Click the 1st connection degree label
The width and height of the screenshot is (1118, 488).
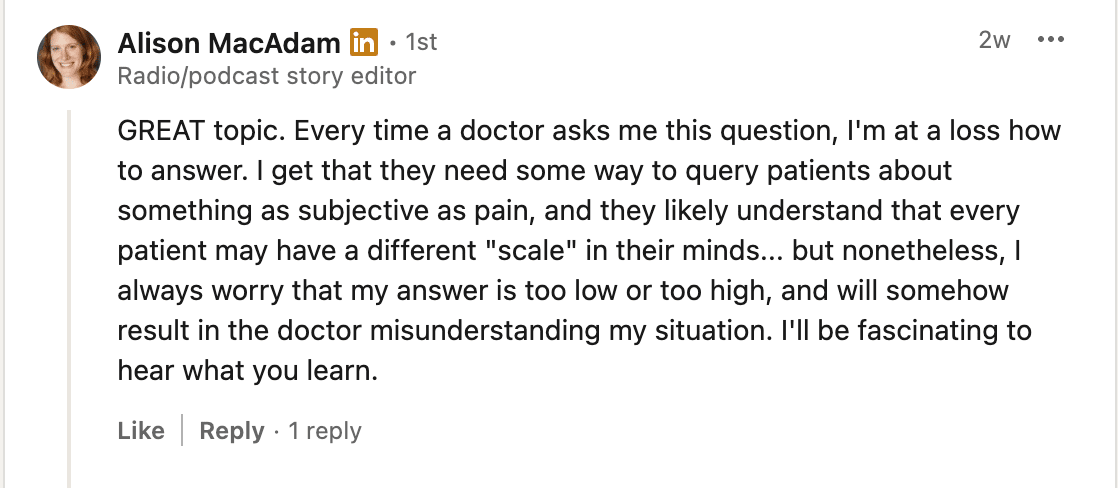tap(421, 43)
